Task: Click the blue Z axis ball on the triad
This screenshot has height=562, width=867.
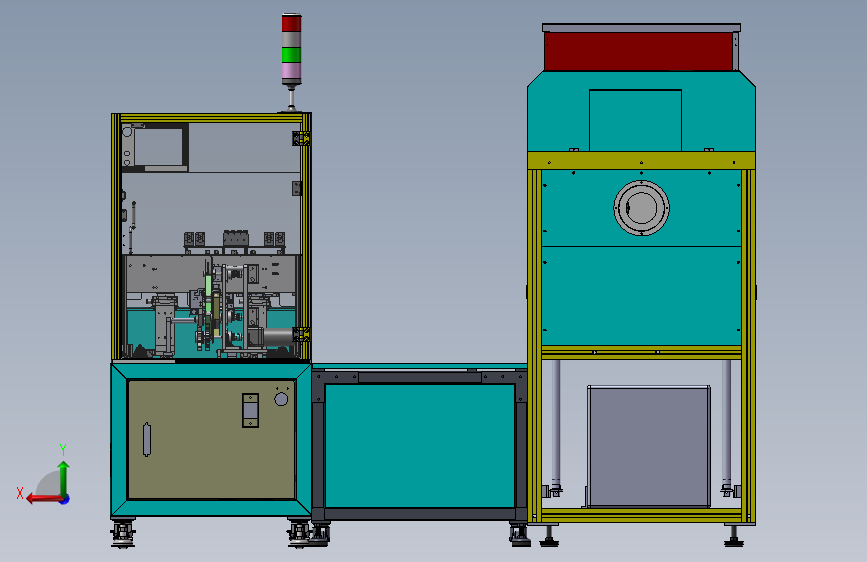Action: pos(65,499)
